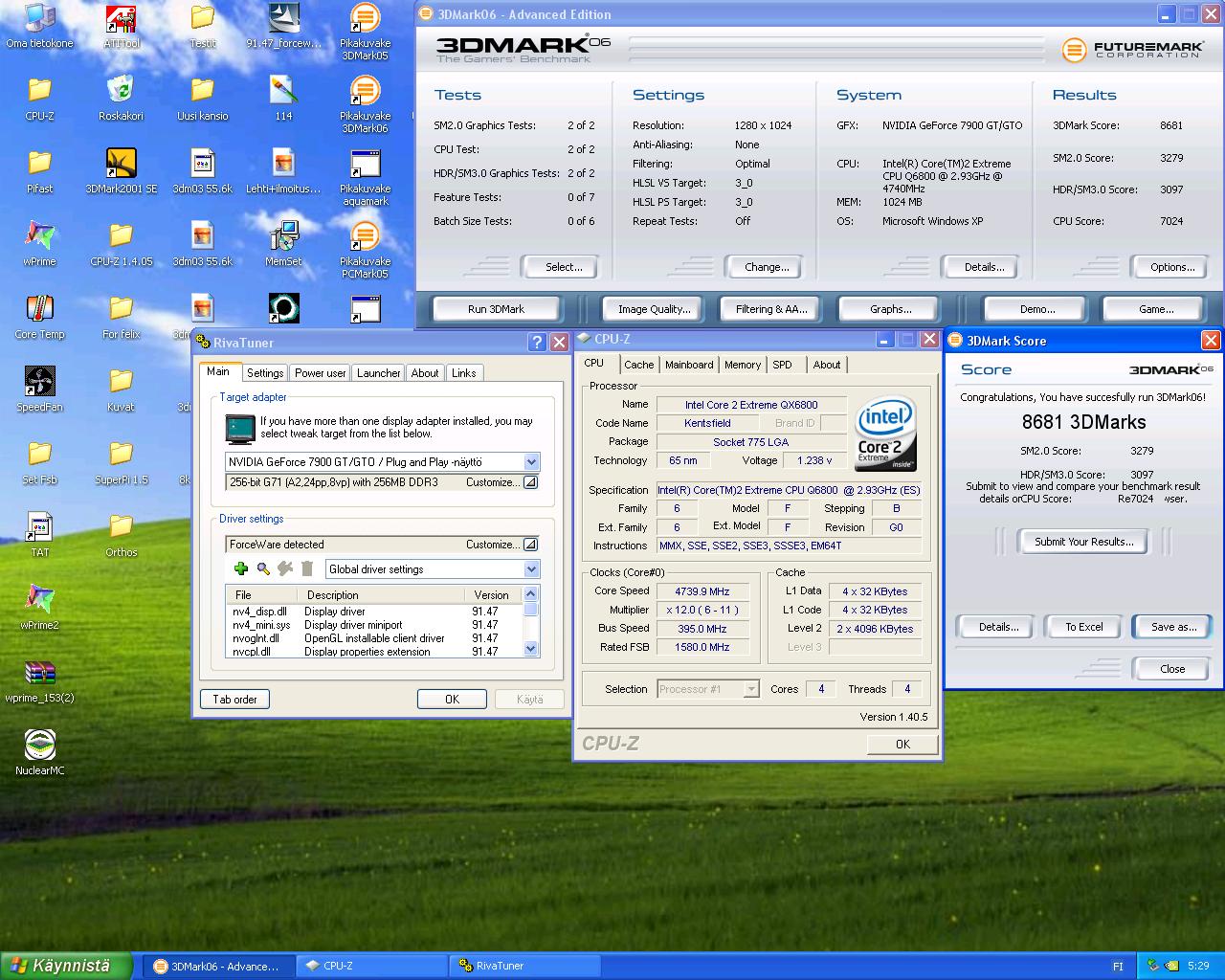This screenshot has width=1225, height=980.
Task: Select the 91.47_forceware installer icon
Action: point(283,26)
